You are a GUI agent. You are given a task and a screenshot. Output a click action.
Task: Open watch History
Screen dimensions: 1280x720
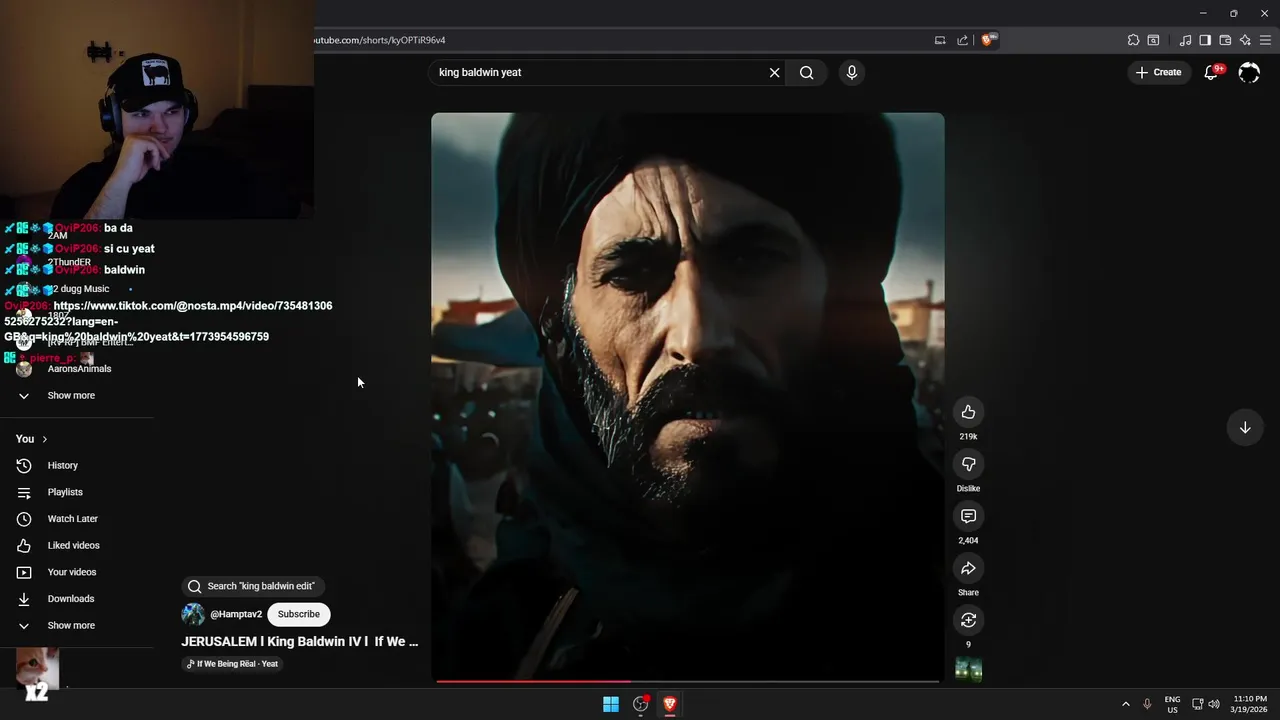62,466
